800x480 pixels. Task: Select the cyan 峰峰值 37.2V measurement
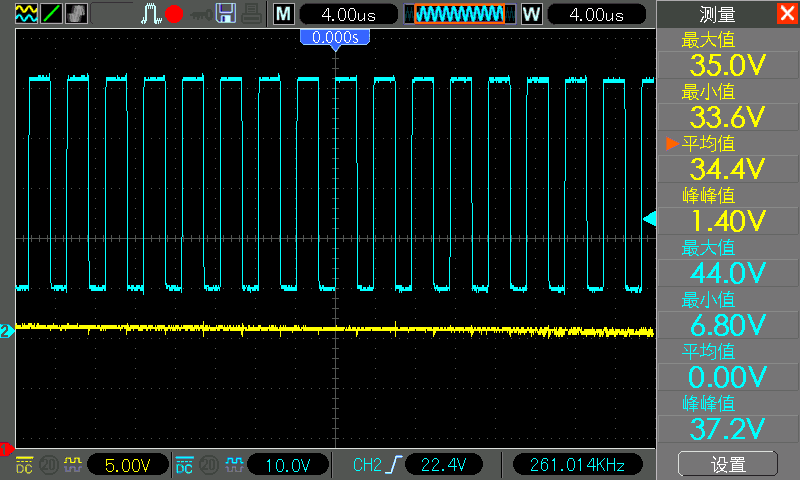click(x=728, y=418)
